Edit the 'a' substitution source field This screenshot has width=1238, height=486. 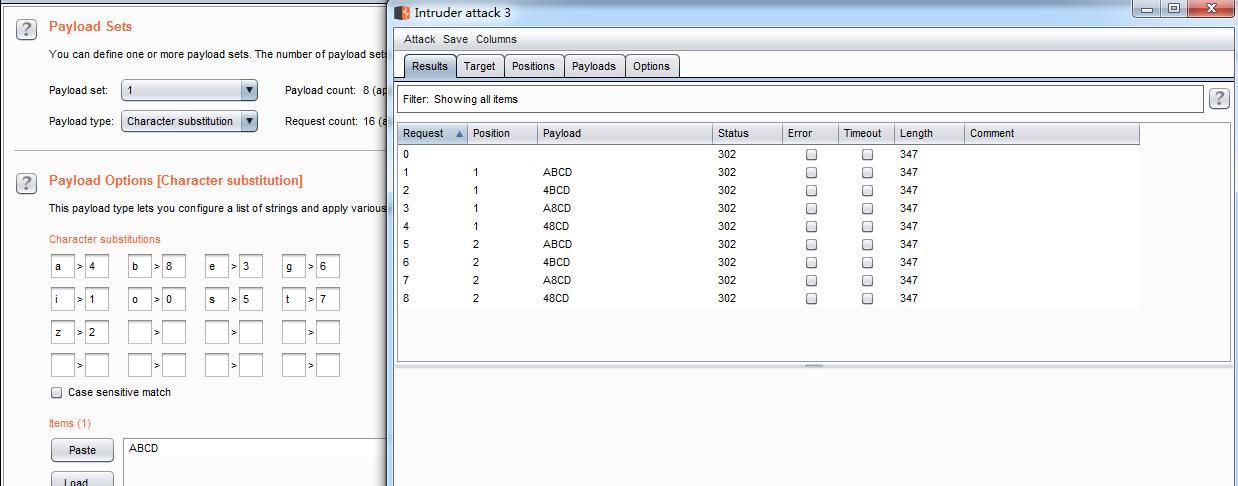[63, 267]
